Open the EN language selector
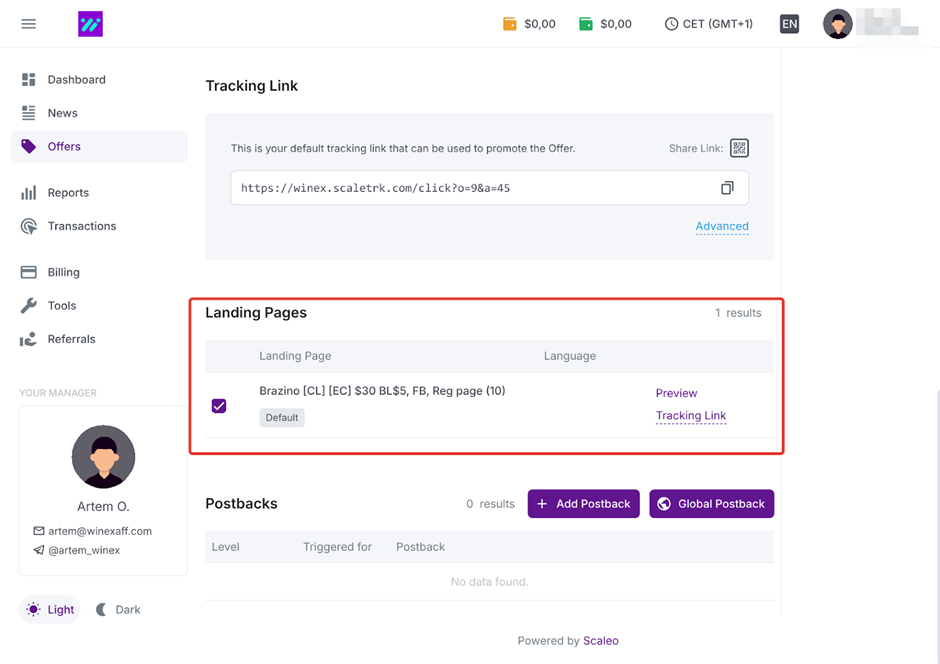The image size is (940, 664). click(789, 24)
